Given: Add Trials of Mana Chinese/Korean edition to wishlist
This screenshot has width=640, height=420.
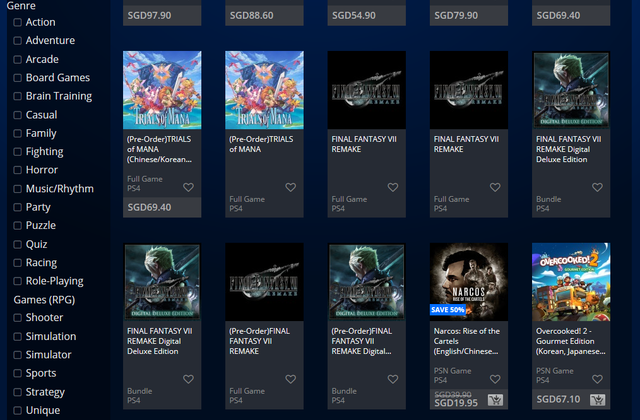Looking at the screenshot, I should [188, 187].
